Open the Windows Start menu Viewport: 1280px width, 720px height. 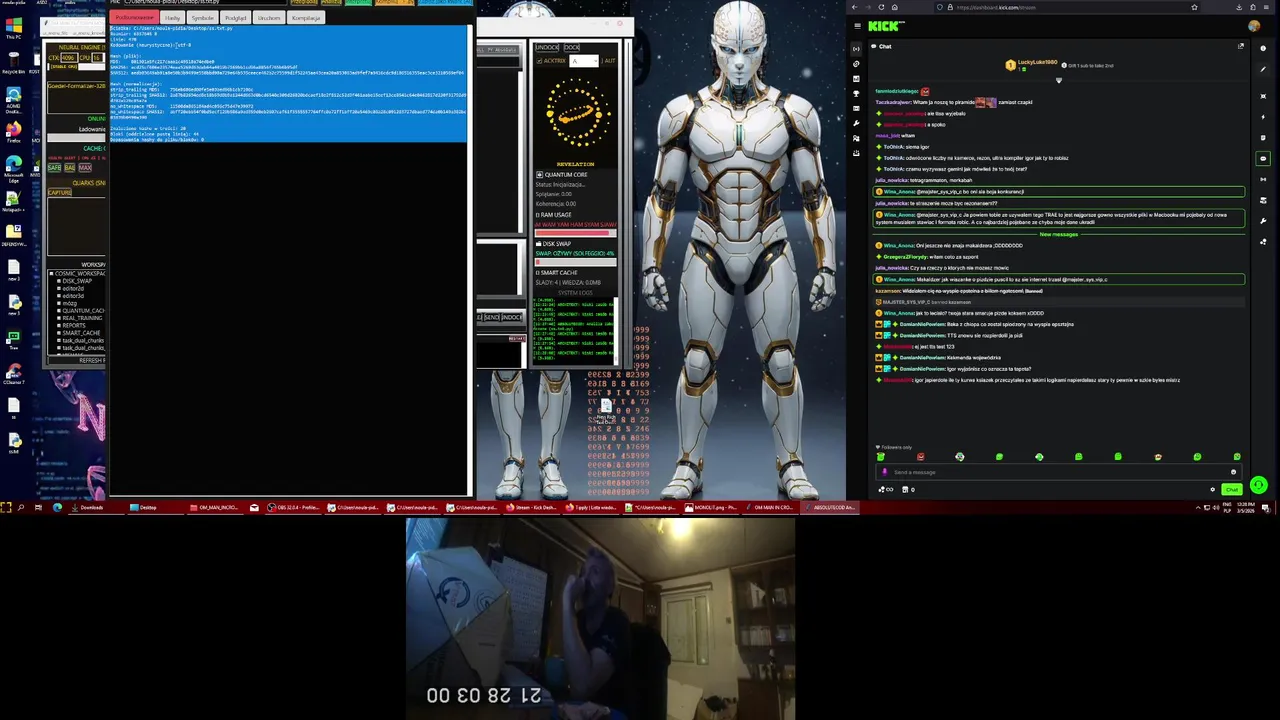[x=6, y=508]
